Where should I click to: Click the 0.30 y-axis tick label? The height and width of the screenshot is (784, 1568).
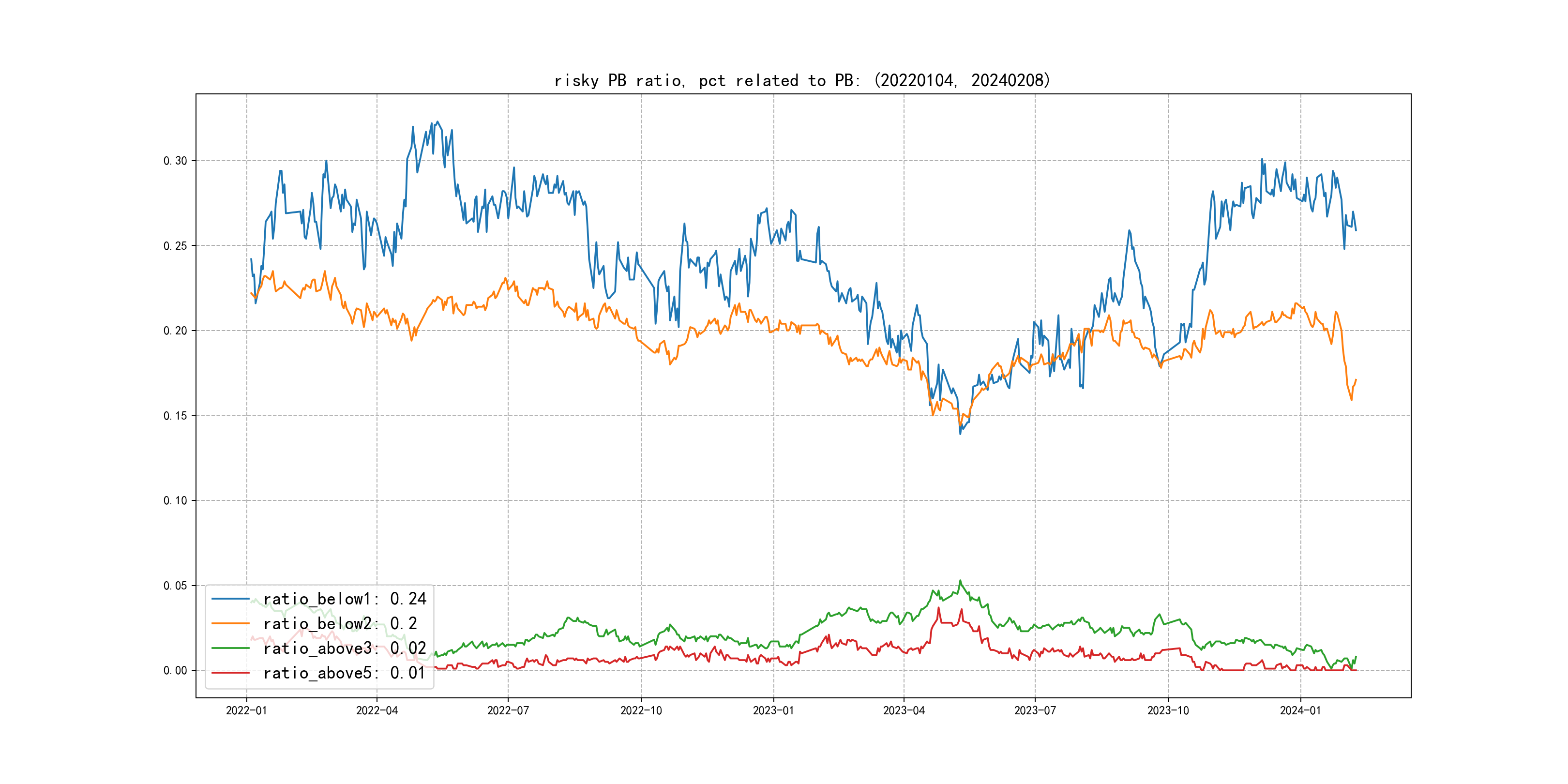[x=175, y=161]
